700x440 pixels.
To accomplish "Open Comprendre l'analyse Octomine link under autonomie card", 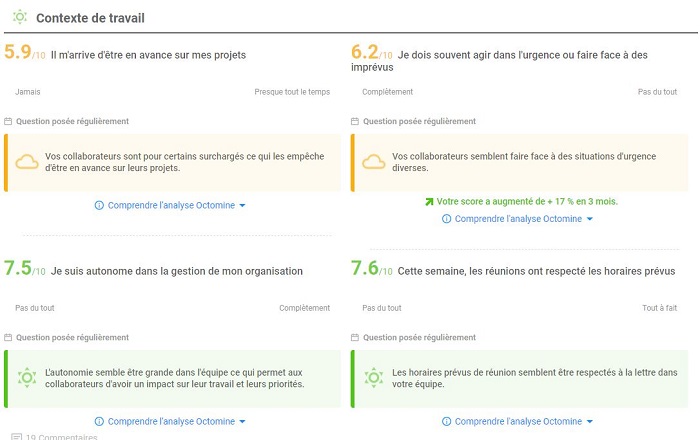I will 170,422.
